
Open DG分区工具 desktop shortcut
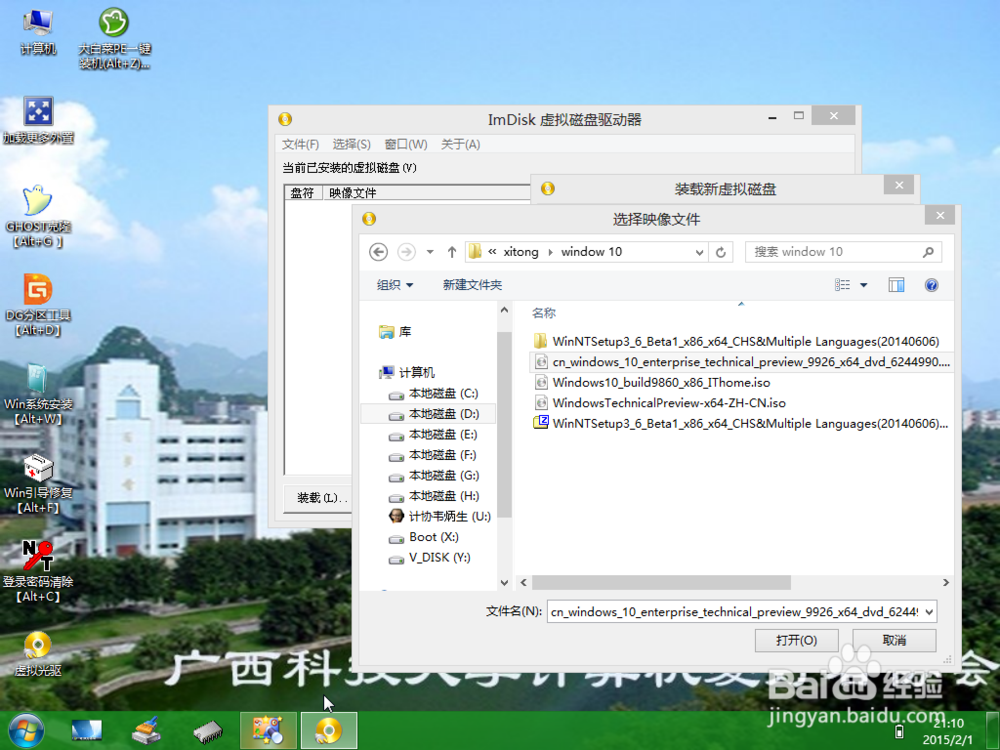tap(38, 305)
